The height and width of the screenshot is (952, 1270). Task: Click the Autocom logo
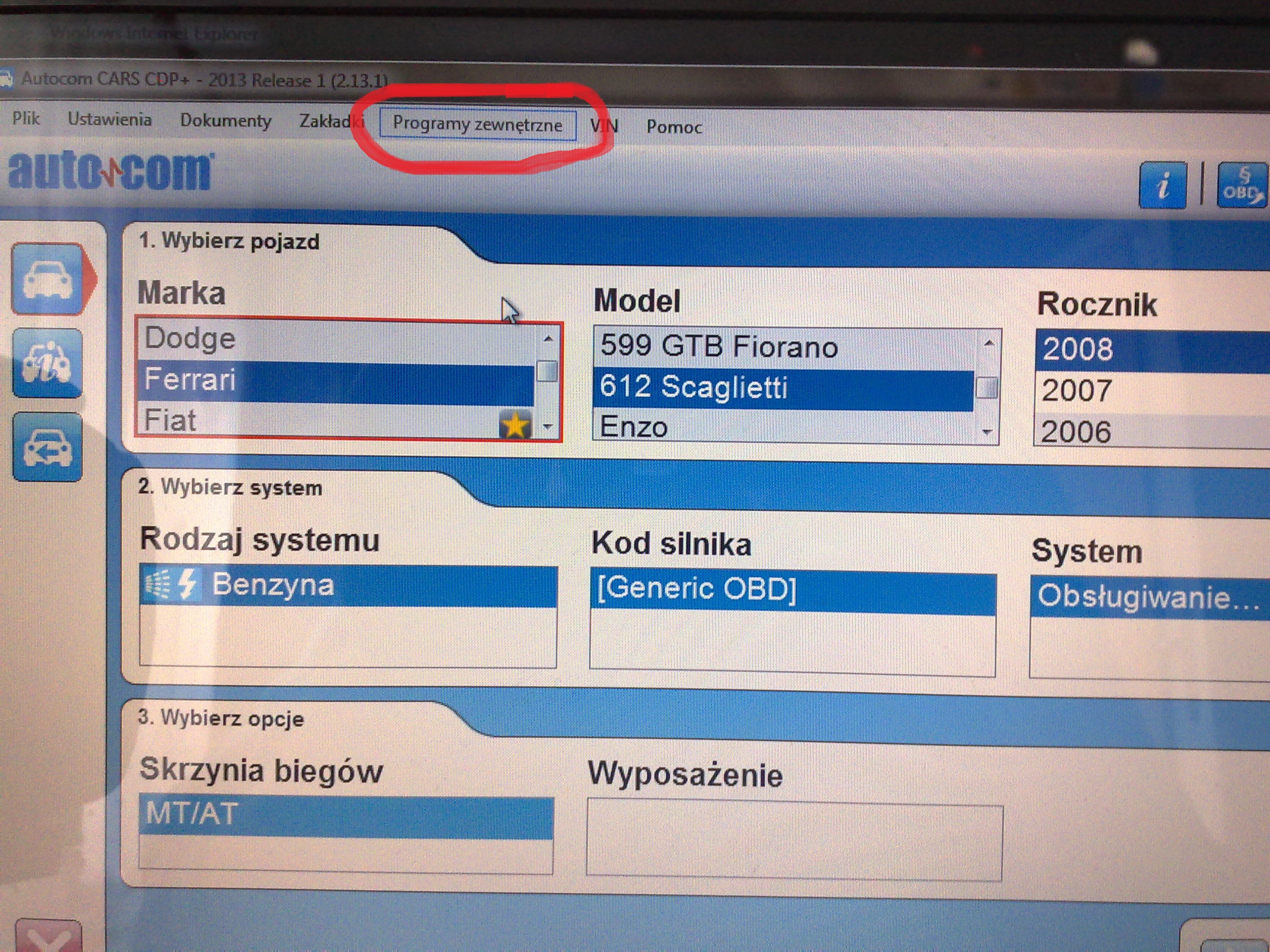coord(111,170)
